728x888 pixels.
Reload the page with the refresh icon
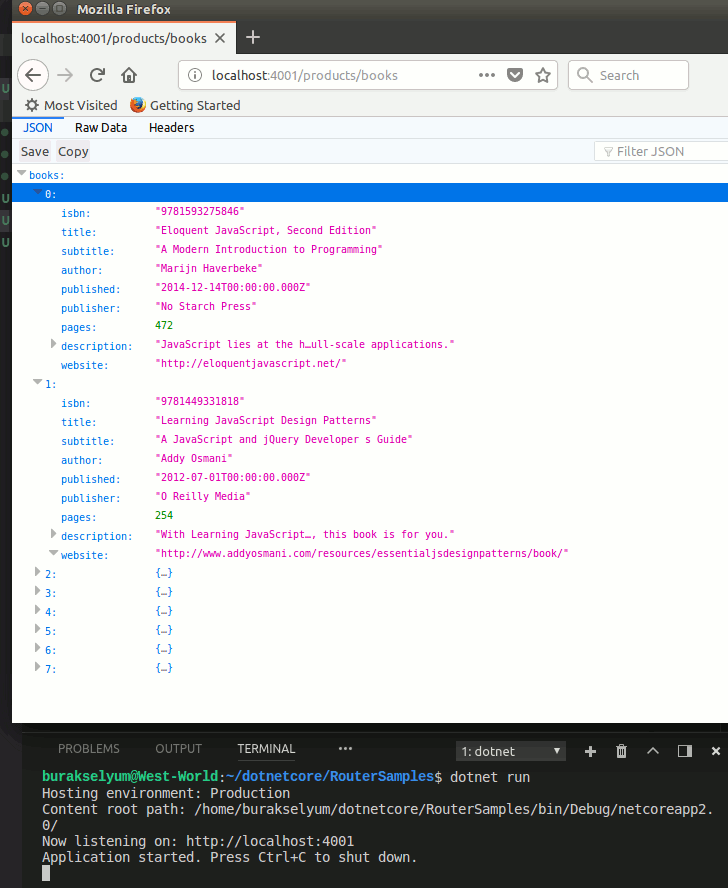pyautogui.click(x=97, y=75)
